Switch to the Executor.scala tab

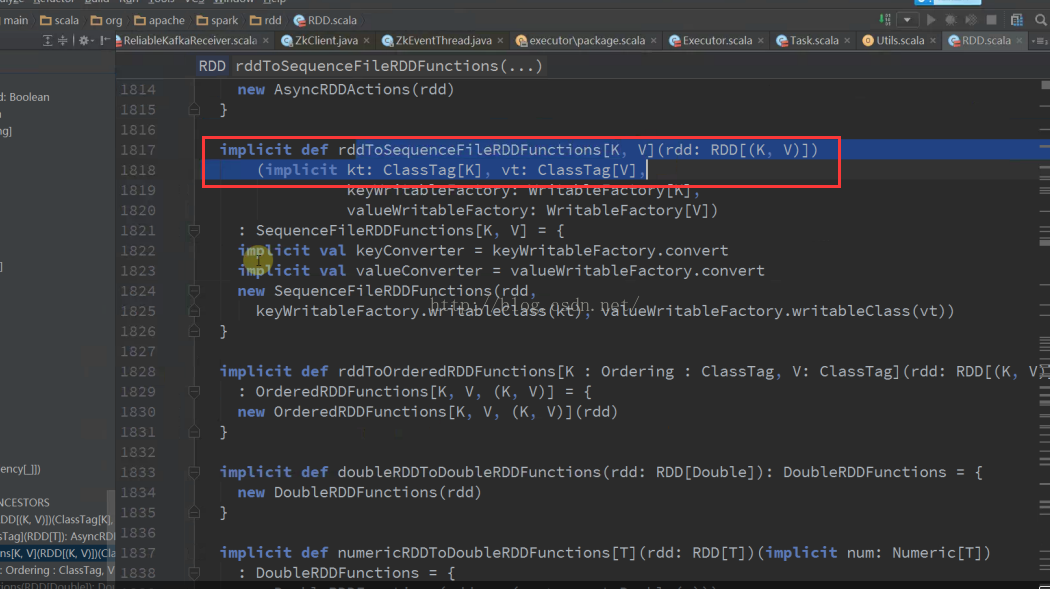tap(717, 41)
